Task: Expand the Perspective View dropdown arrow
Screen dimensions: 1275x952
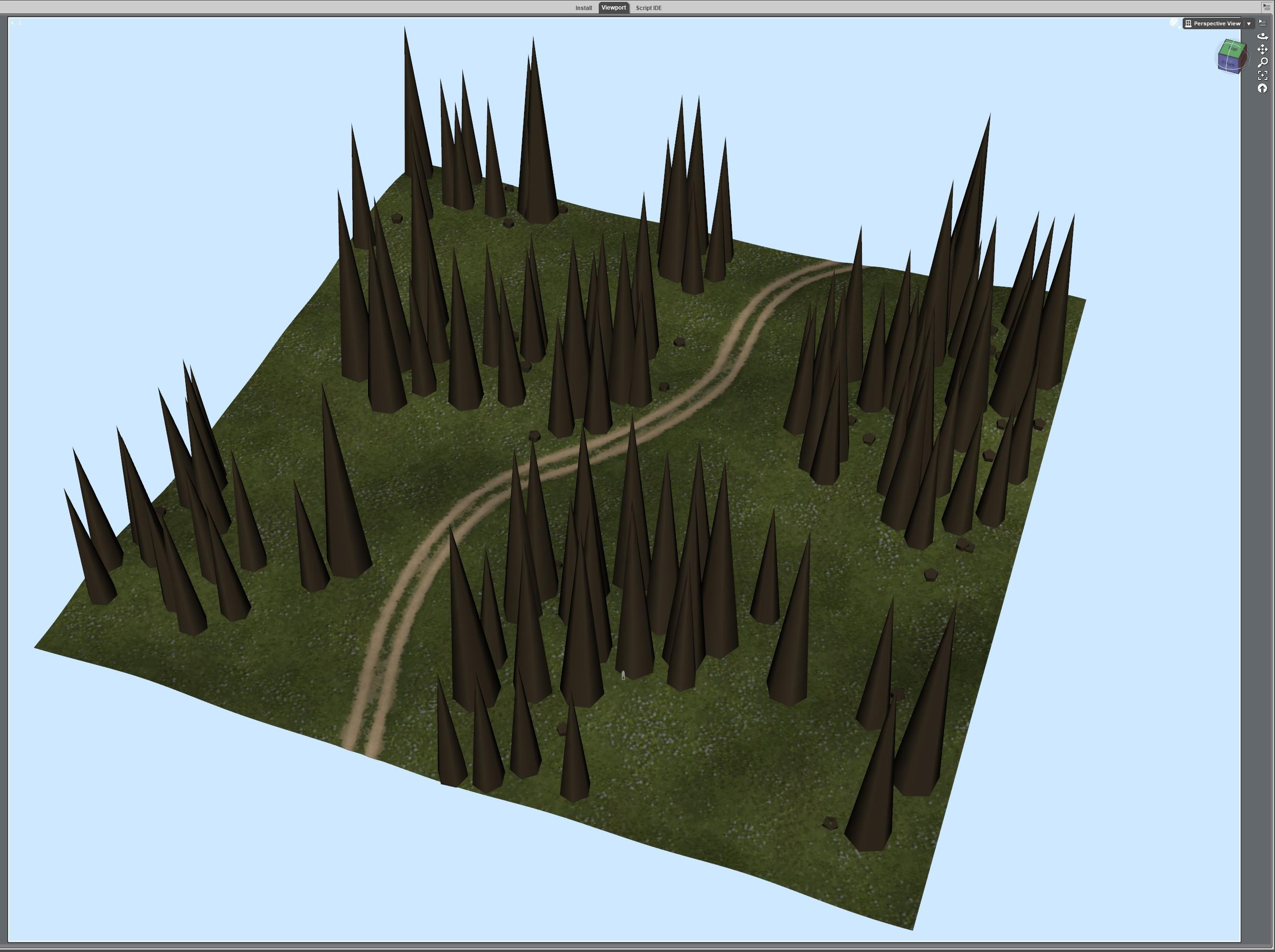Action: pos(1249,23)
